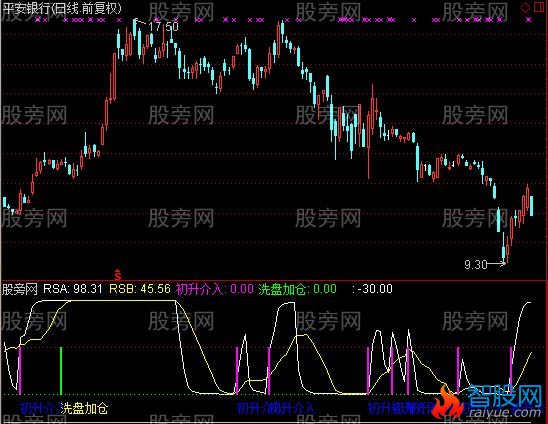This screenshot has width=548, height=424.
Task: Click the red S marker below the chart
Action: click(118, 275)
